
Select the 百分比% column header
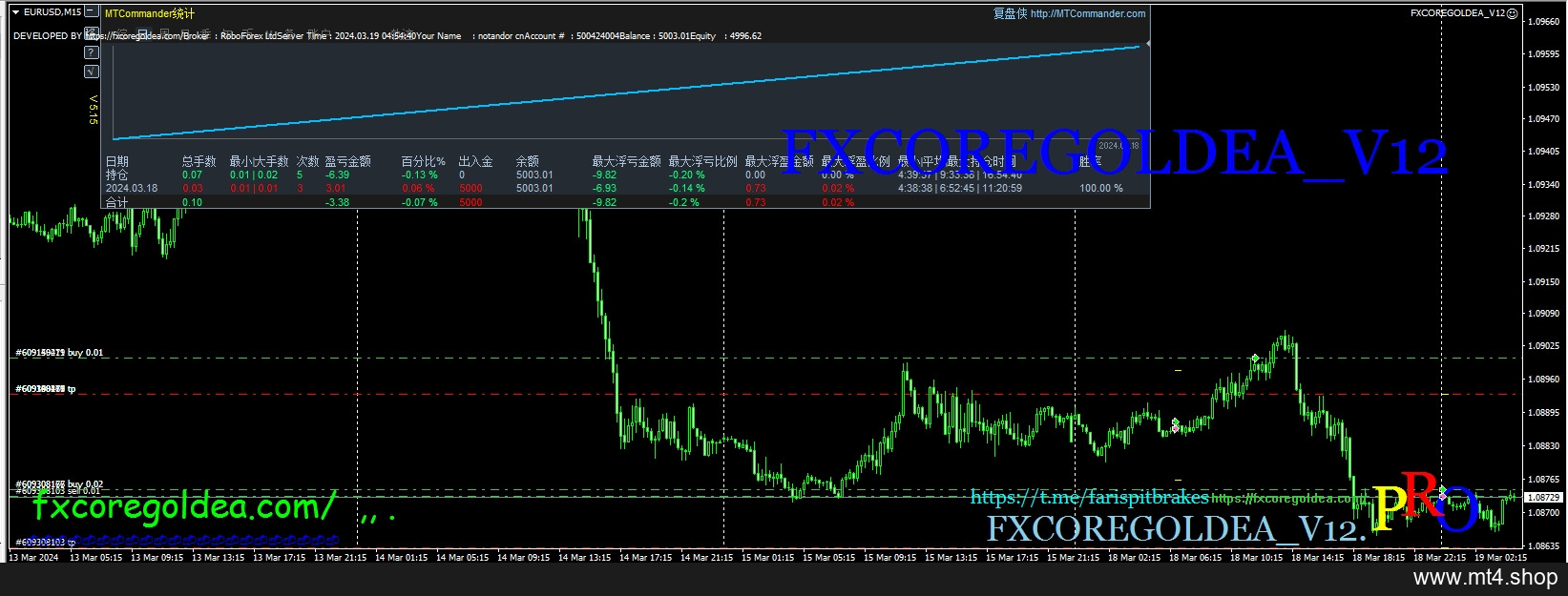pyautogui.click(x=423, y=161)
